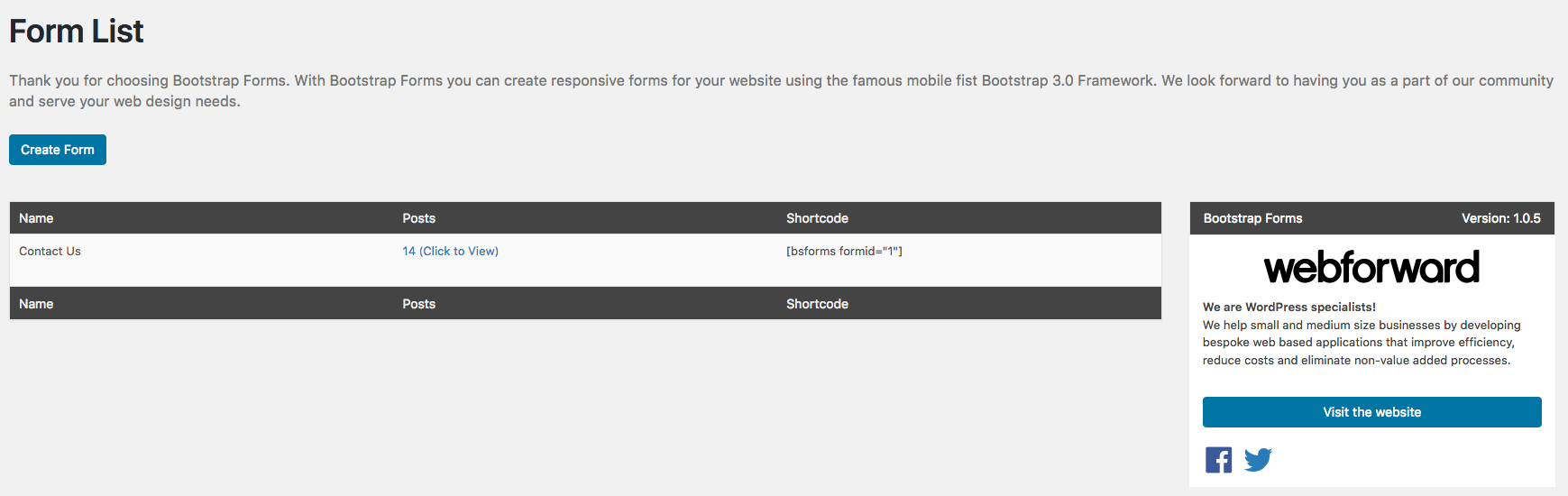The height and width of the screenshot is (496, 1568).
Task: Open the Twitter bird icon
Action: pyautogui.click(x=1258, y=460)
